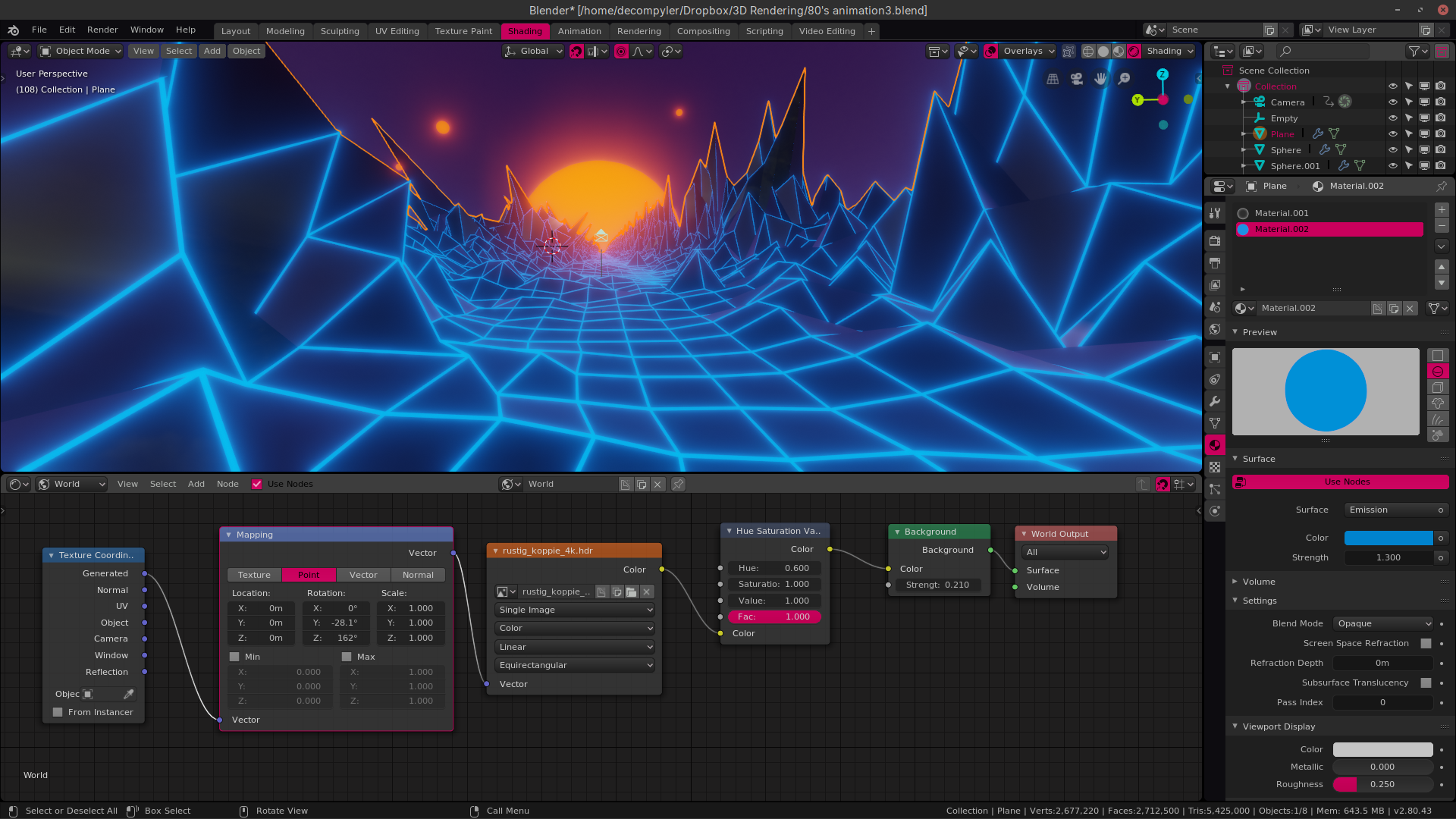
Task: Toggle Use Nodes checkbox in node editor
Action: click(x=257, y=485)
